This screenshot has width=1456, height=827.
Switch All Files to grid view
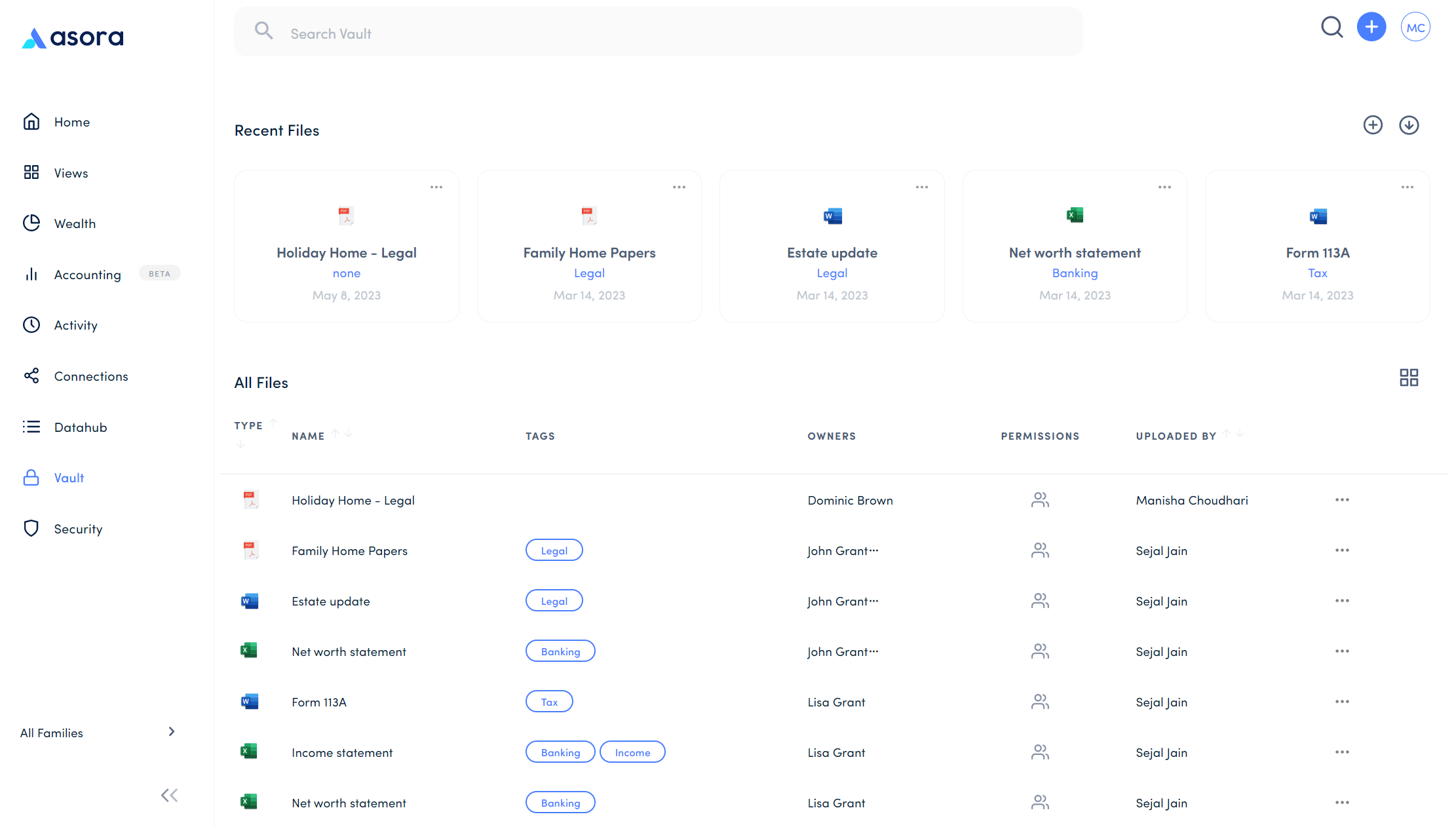point(1409,377)
